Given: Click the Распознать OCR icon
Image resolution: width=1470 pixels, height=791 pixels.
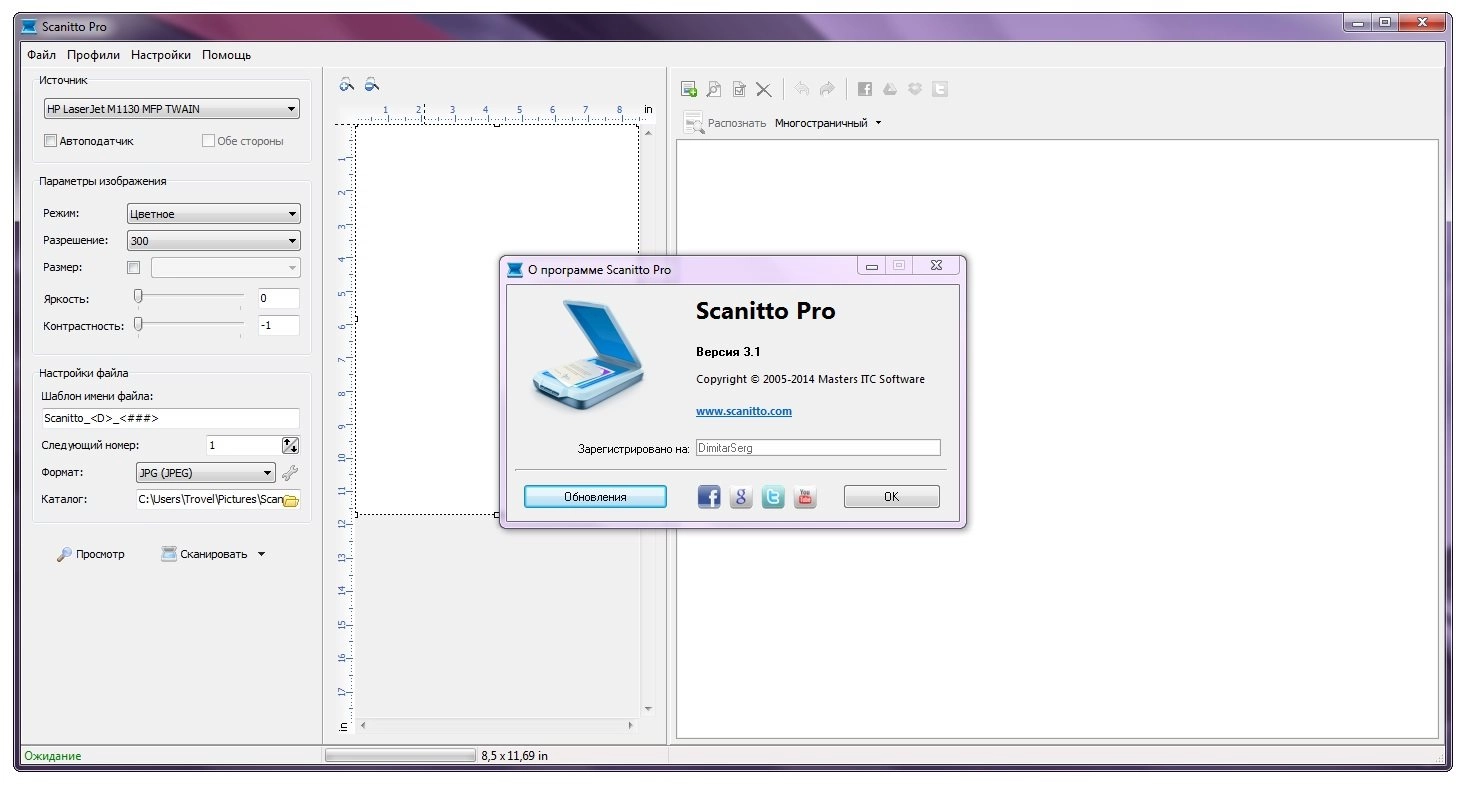Looking at the screenshot, I should [x=694, y=123].
